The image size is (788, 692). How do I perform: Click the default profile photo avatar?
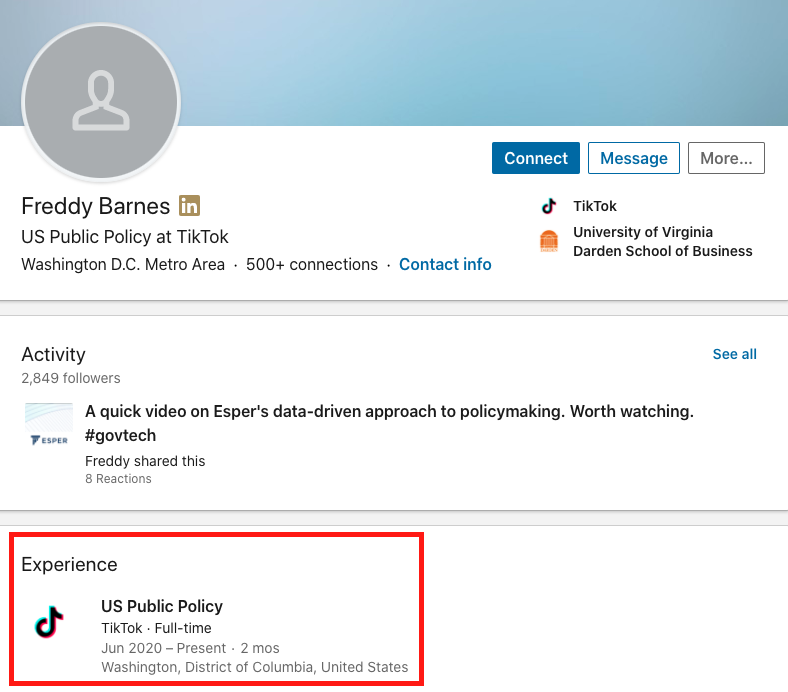click(101, 102)
